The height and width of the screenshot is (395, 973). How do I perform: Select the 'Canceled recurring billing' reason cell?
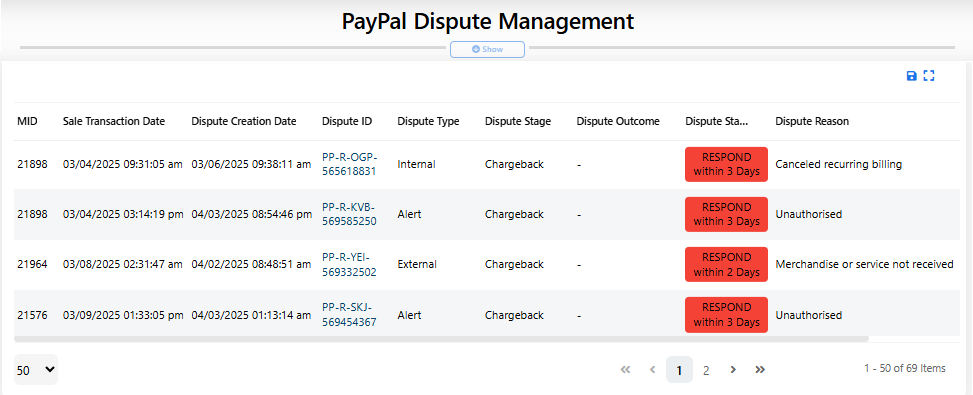tap(838, 164)
